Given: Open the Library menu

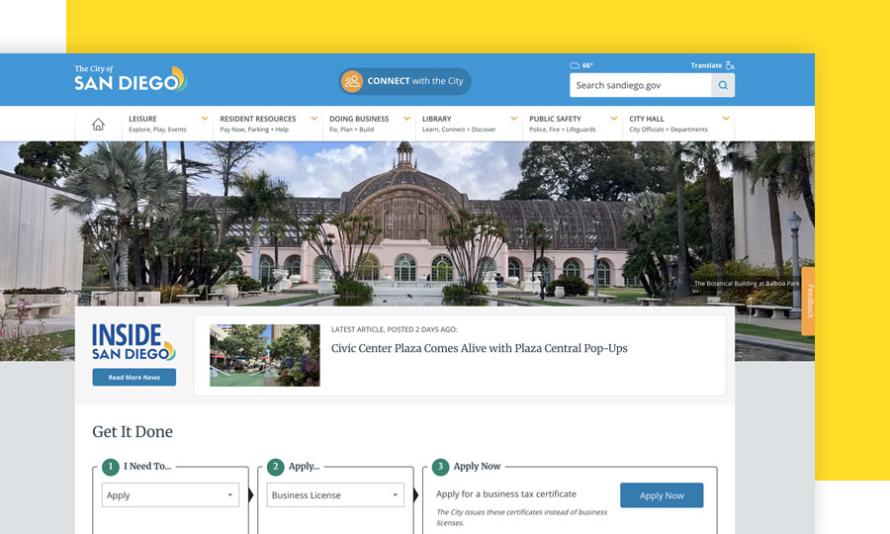Looking at the screenshot, I should point(469,124).
